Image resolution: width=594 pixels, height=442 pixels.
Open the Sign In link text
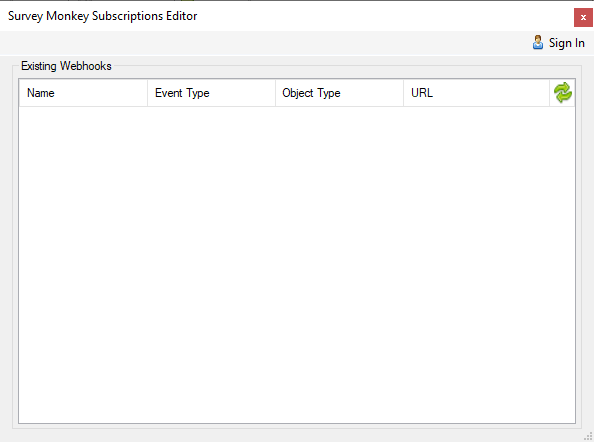coord(566,43)
